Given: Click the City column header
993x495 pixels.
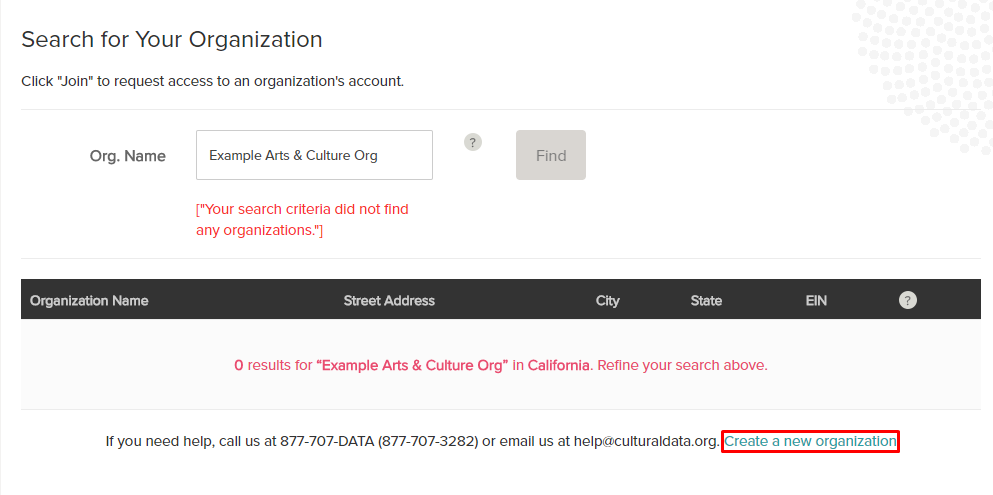Looking at the screenshot, I should tap(607, 300).
